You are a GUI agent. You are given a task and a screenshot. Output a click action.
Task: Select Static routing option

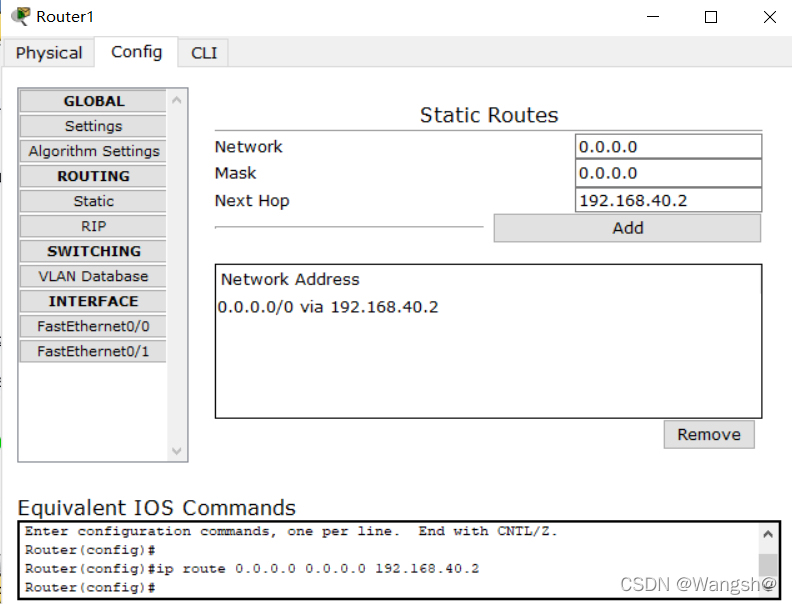(x=93, y=201)
